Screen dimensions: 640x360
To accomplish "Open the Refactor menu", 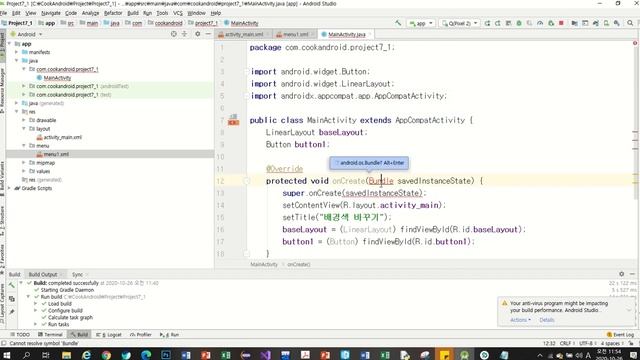I will coord(113,13).
